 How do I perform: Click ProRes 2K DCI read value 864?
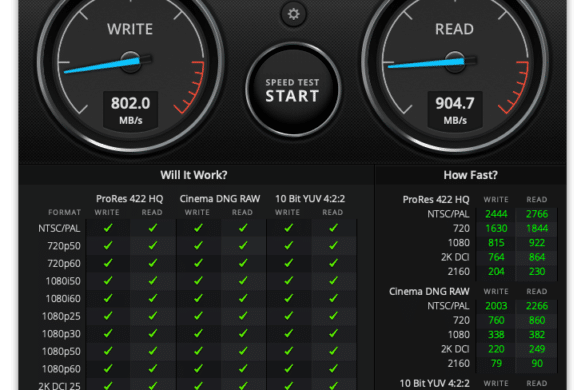click(537, 257)
